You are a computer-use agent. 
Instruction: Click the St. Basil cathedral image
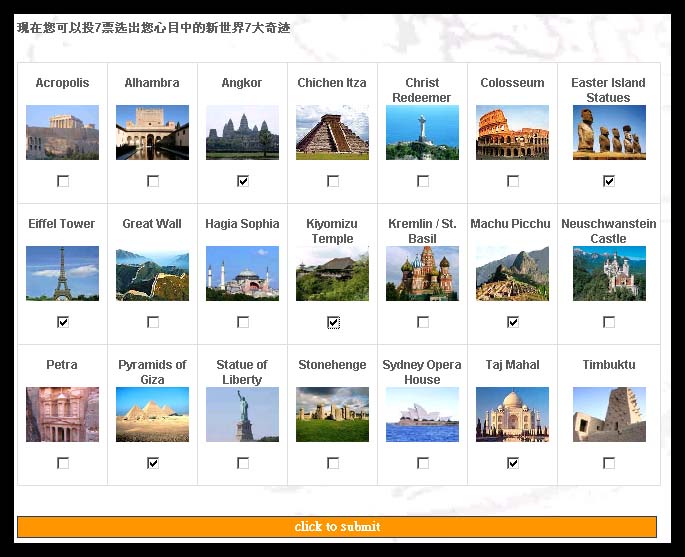tap(422, 273)
